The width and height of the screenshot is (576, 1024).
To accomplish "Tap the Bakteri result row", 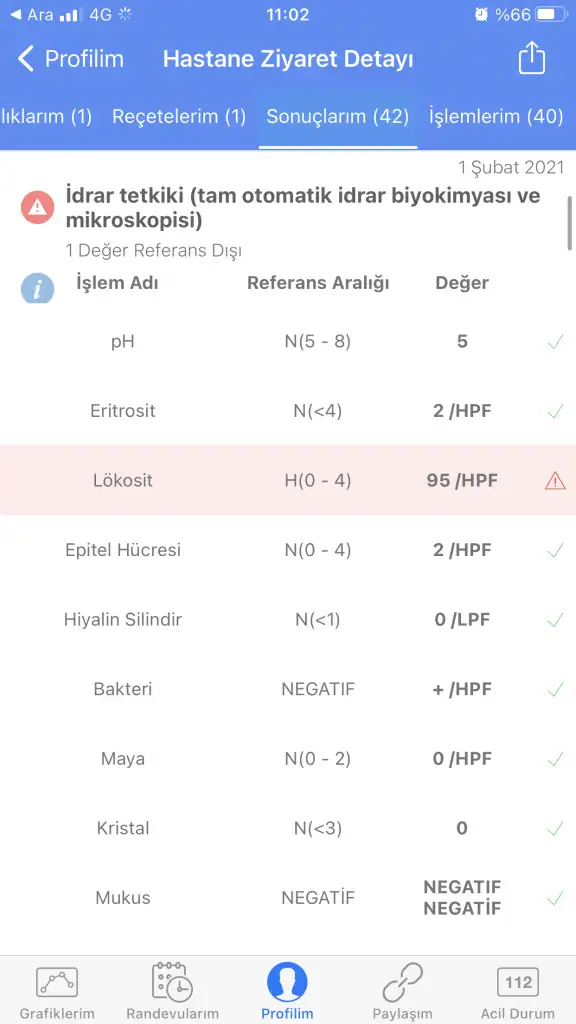I will 288,689.
